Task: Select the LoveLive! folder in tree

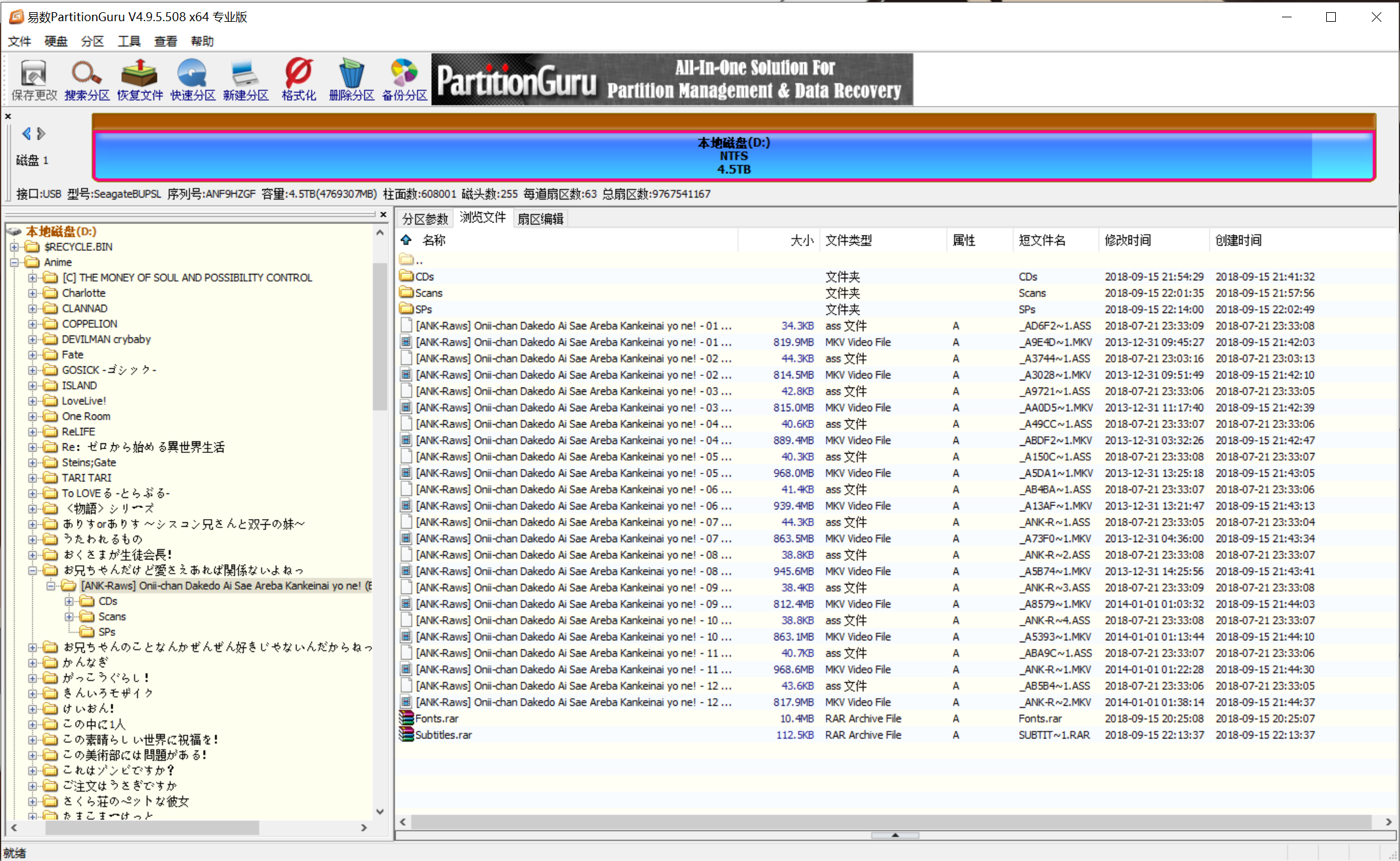Action: (84, 401)
